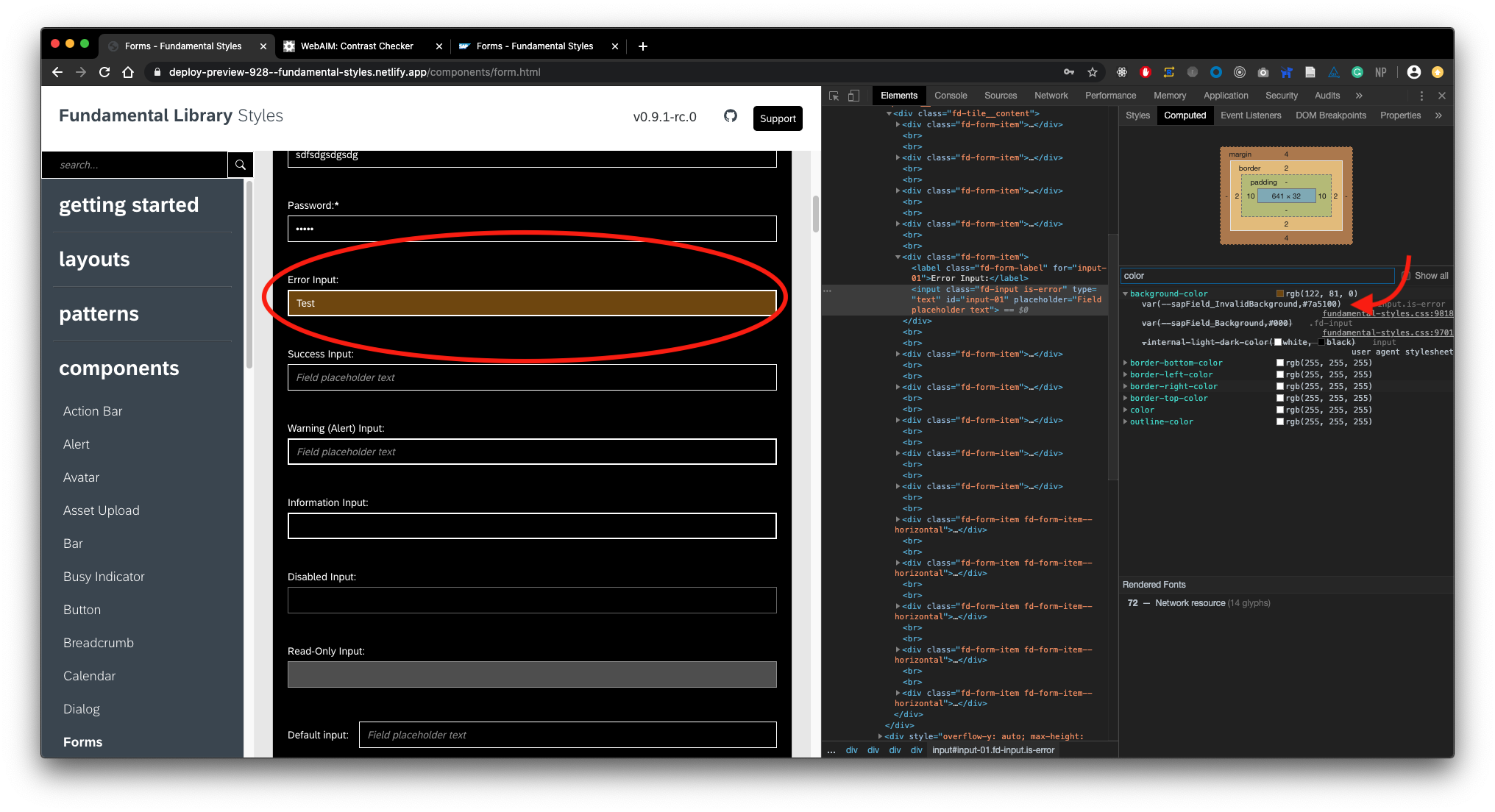Open the DevTools three-dot options menu
Image resolution: width=1495 pixels, height=812 pixels.
pyautogui.click(x=1421, y=96)
